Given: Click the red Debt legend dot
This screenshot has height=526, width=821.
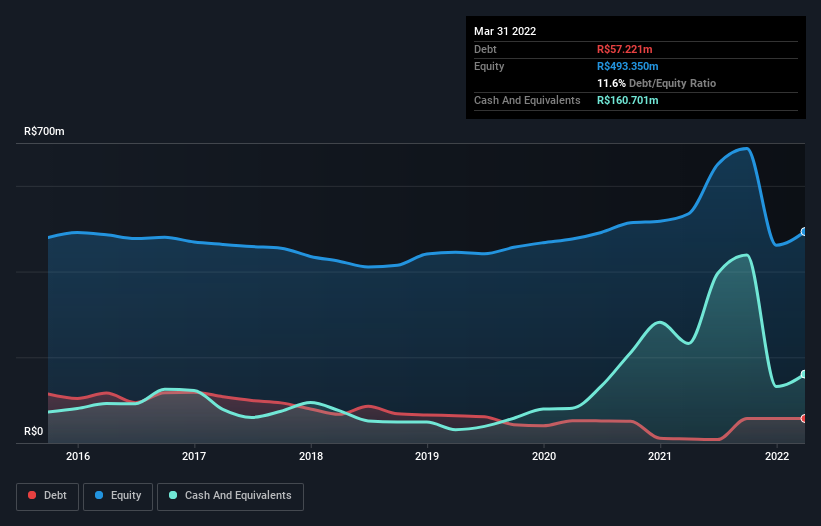Looking at the screenshot, I should click(32, 495).
